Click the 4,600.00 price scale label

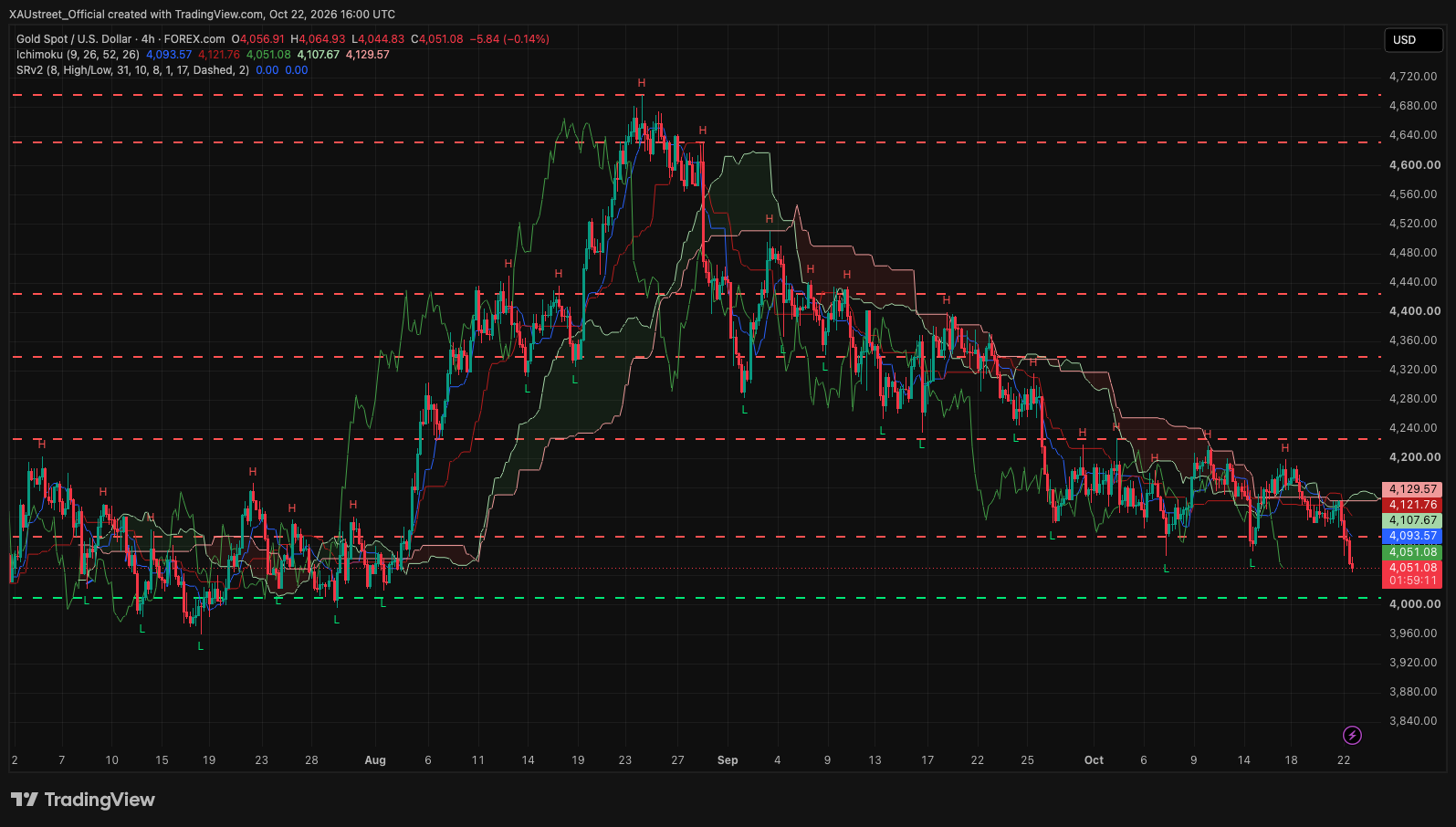1415,165
